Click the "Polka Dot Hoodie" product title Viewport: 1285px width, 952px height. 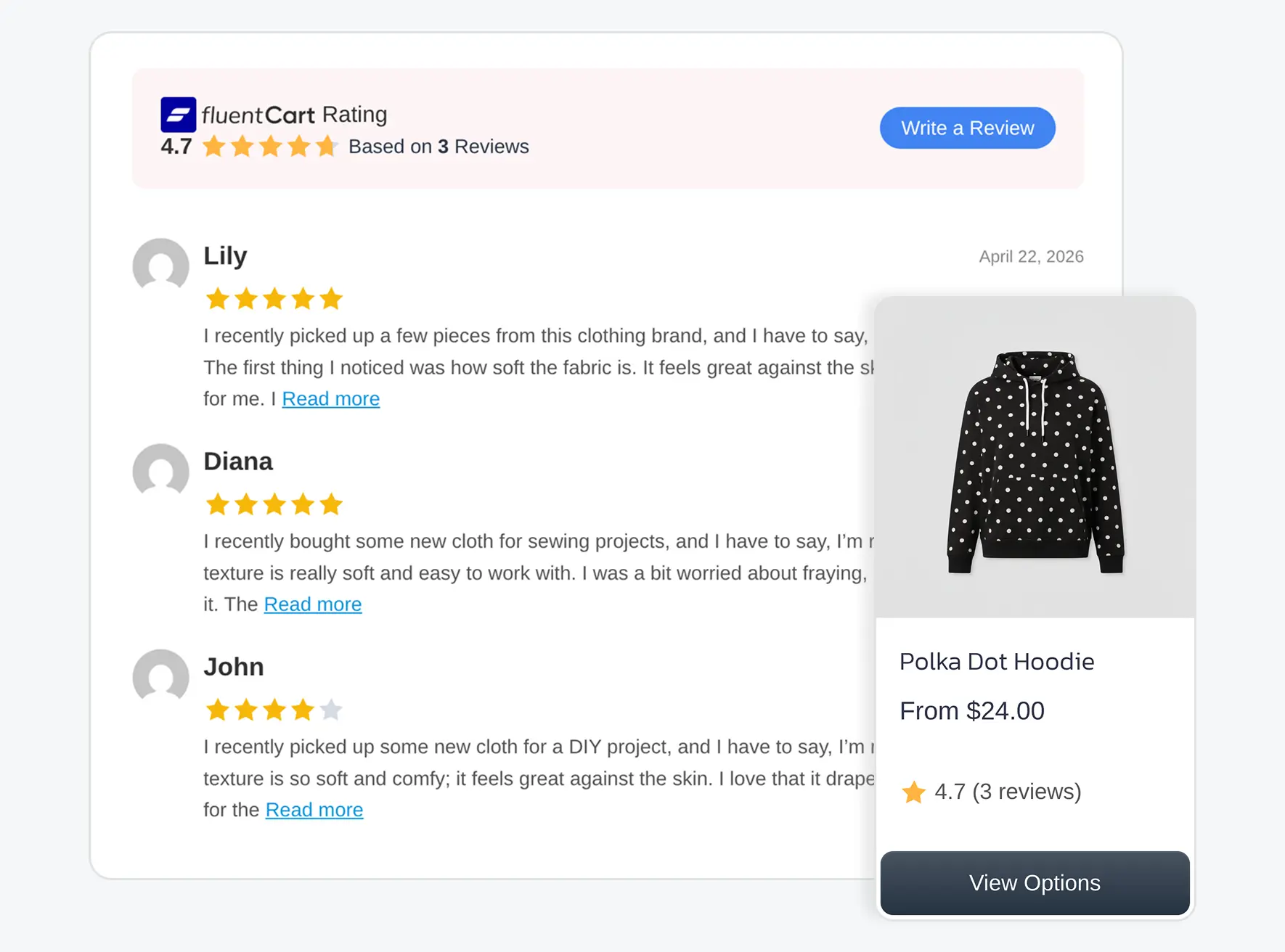tap(997, 661)
